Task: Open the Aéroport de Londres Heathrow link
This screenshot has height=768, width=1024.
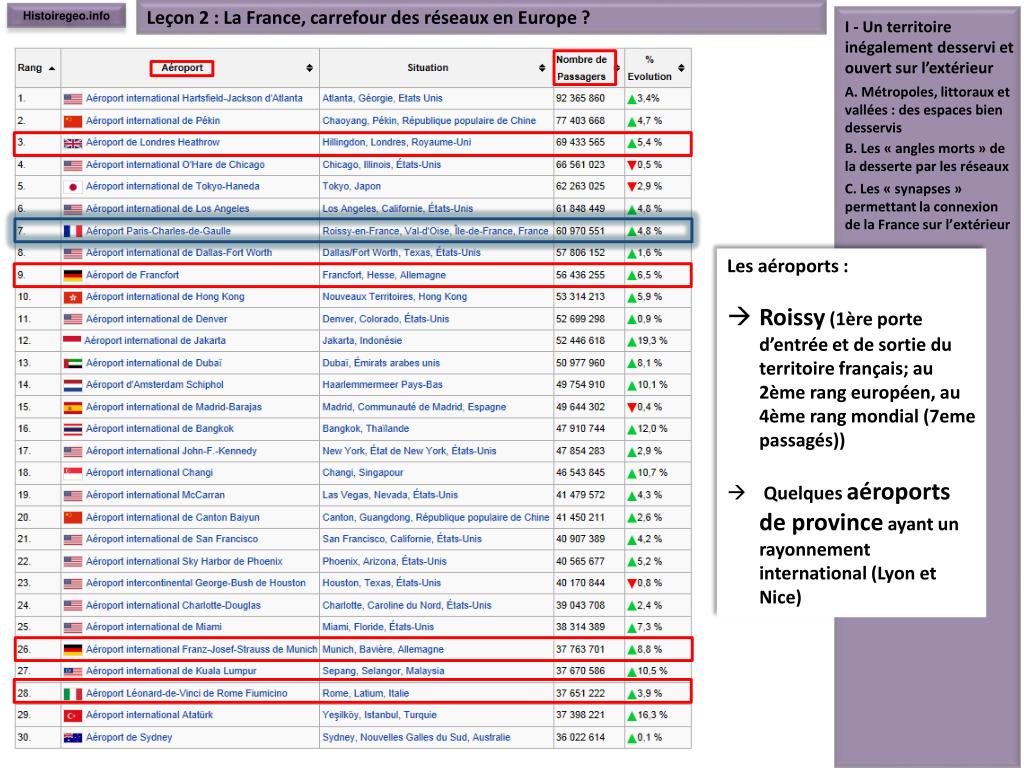Action: point(153,142)
